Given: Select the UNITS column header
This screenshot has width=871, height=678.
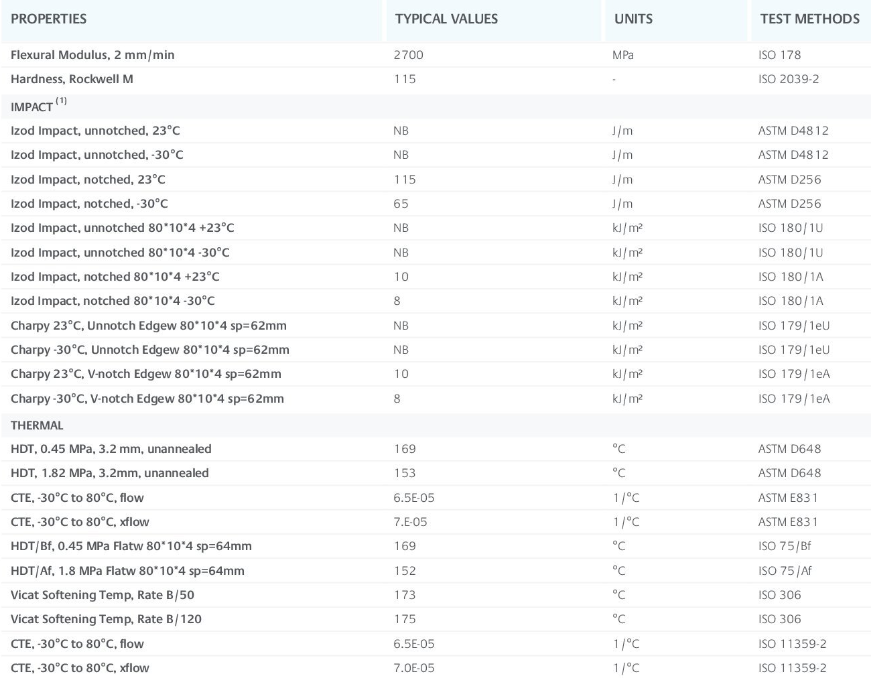Looking at the screenshot, I should (634, 19).
